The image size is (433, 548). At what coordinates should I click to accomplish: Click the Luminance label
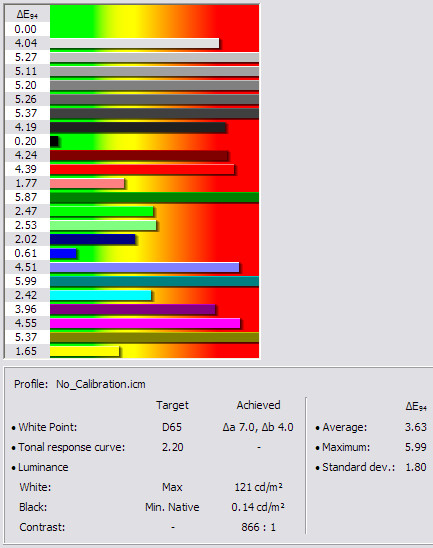pos(43,467)
